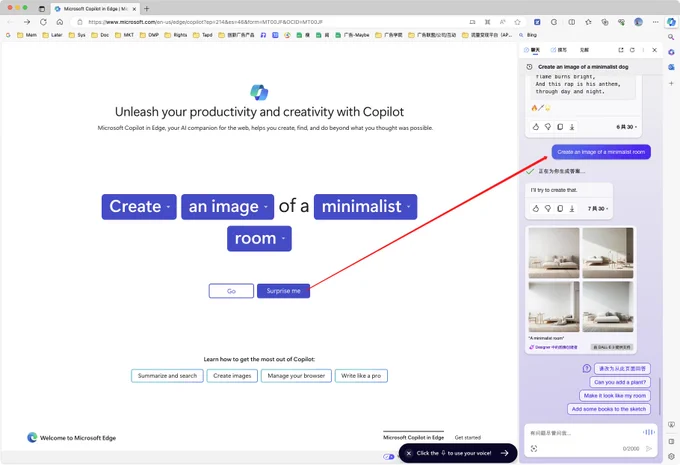Open the Read aloud icon in address bar
Viewport: 680px width, 465px height.
point(503,22)
